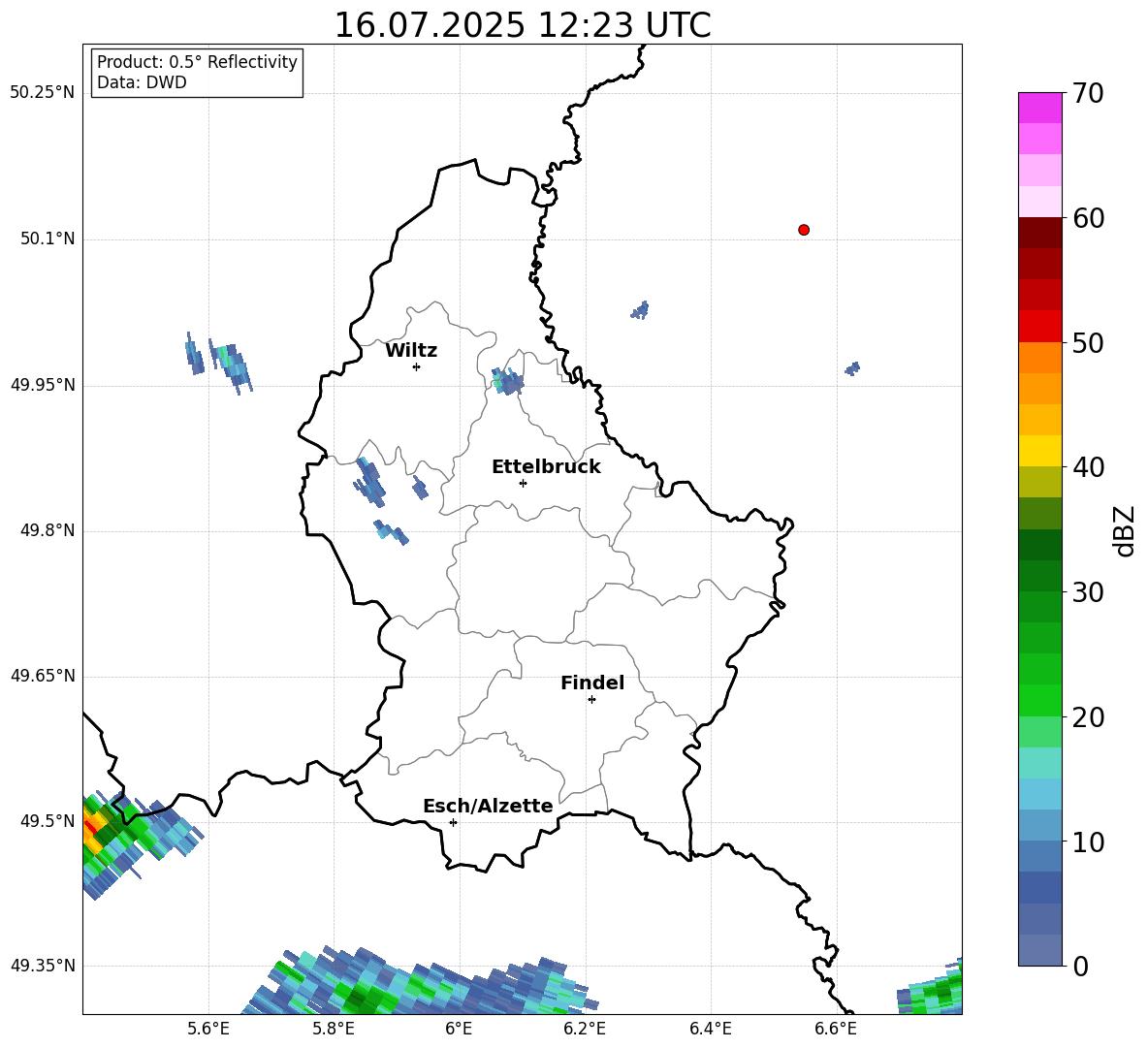Viewport: 1148px width, 1048px height.
Task: Click colorbar tick value 60
Action: pos(1088,218)
